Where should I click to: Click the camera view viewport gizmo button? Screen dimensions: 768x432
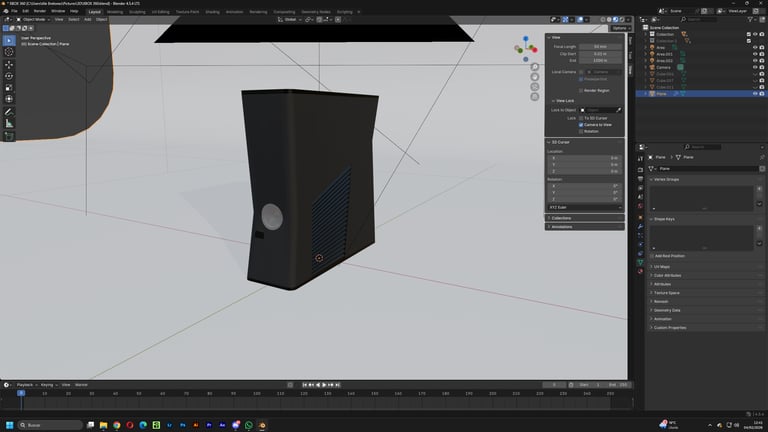pos(535,86)
